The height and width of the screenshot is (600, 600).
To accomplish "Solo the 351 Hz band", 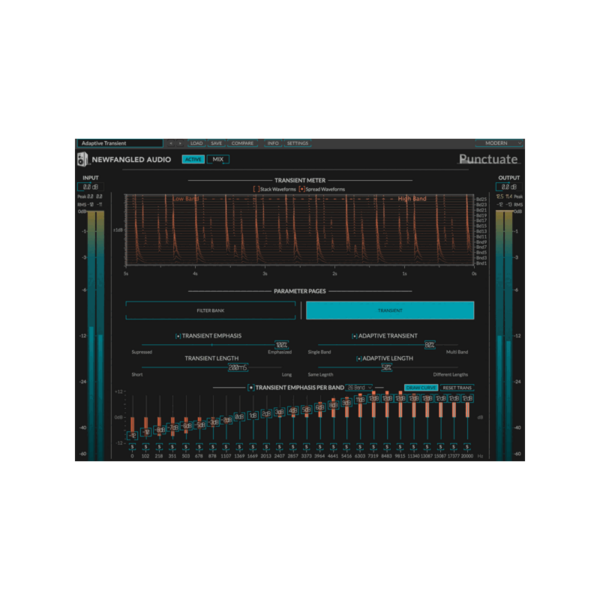I will click(x=173, y=447).
